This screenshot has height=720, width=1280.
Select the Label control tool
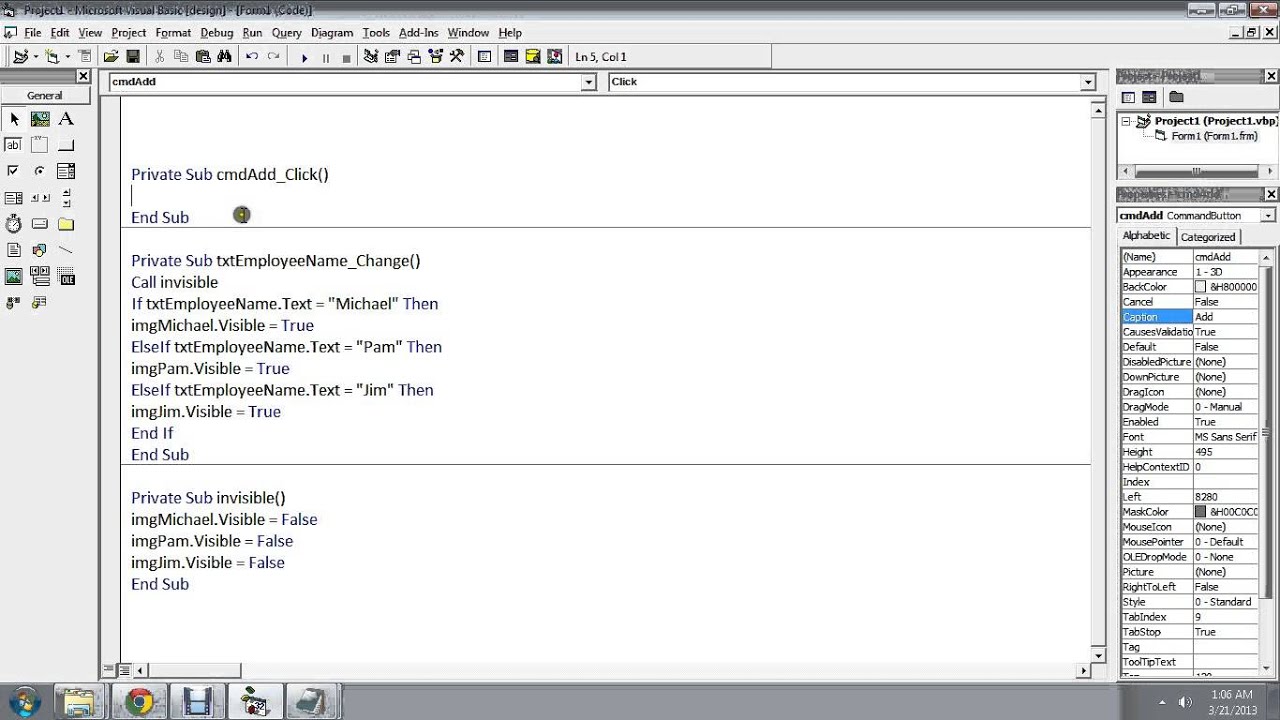[x=66, y=118]
